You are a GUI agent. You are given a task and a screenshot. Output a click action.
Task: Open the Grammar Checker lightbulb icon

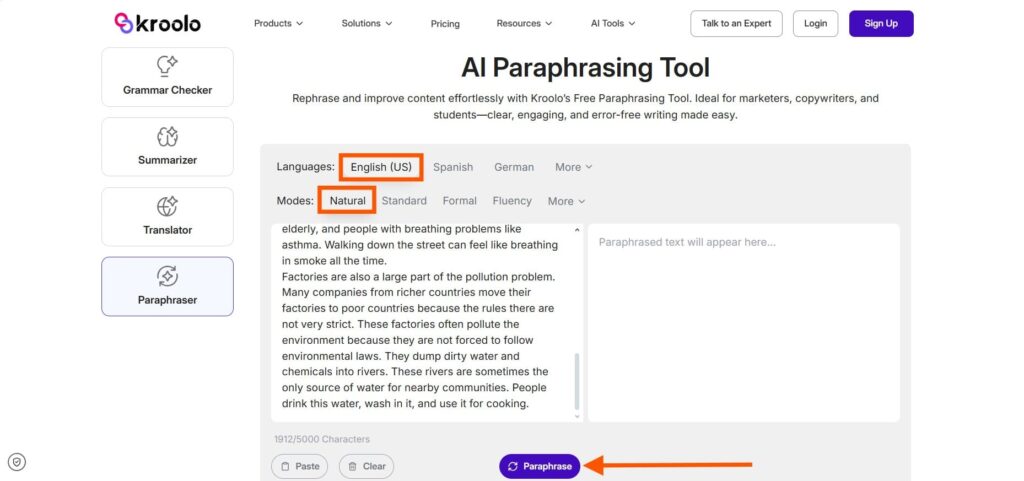167,66
